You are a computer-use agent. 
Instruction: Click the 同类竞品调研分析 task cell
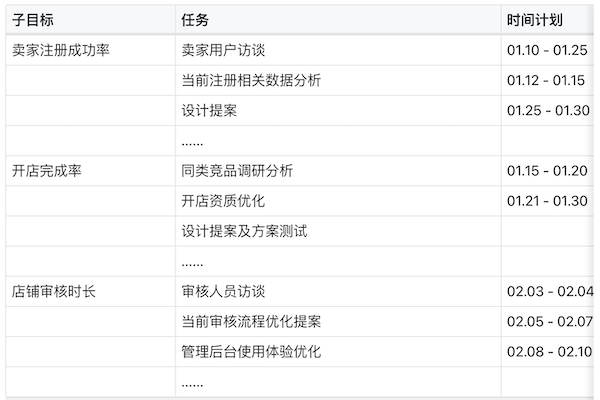(x=237, y=171)
